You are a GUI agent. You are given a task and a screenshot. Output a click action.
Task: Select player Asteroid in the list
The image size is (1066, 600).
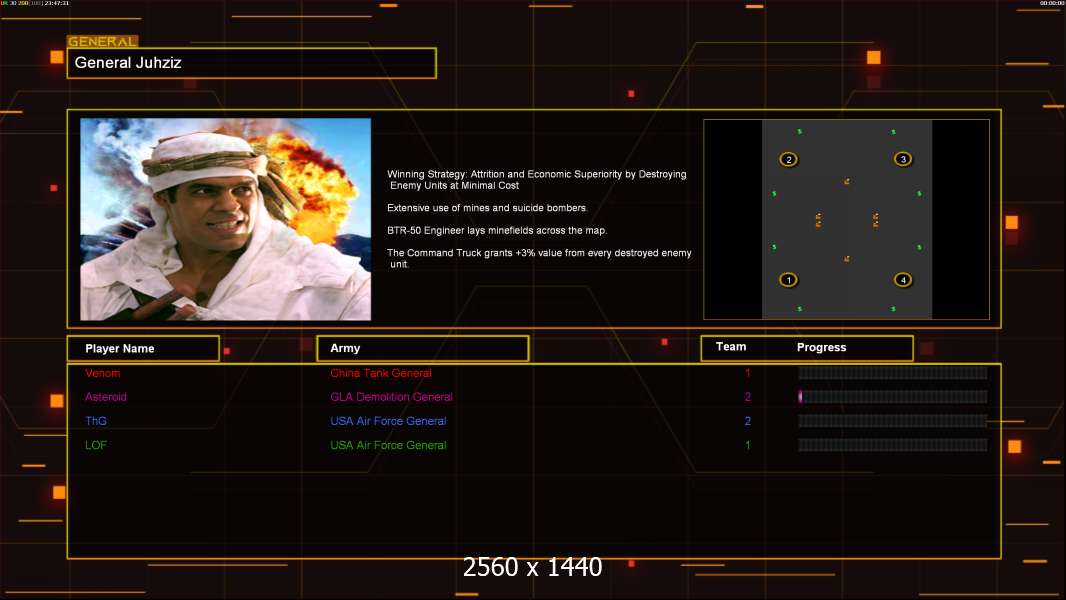point(106,397)
